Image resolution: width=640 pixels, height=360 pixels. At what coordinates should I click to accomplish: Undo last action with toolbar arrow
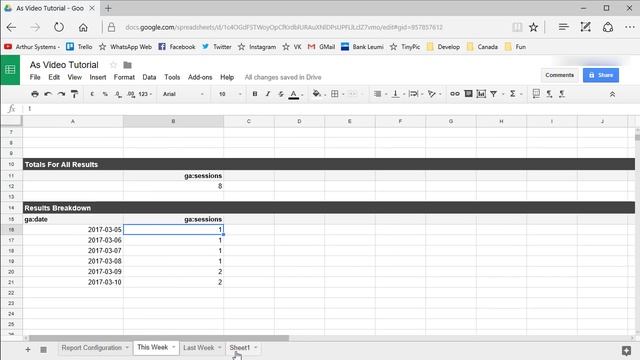coord(48,94)
